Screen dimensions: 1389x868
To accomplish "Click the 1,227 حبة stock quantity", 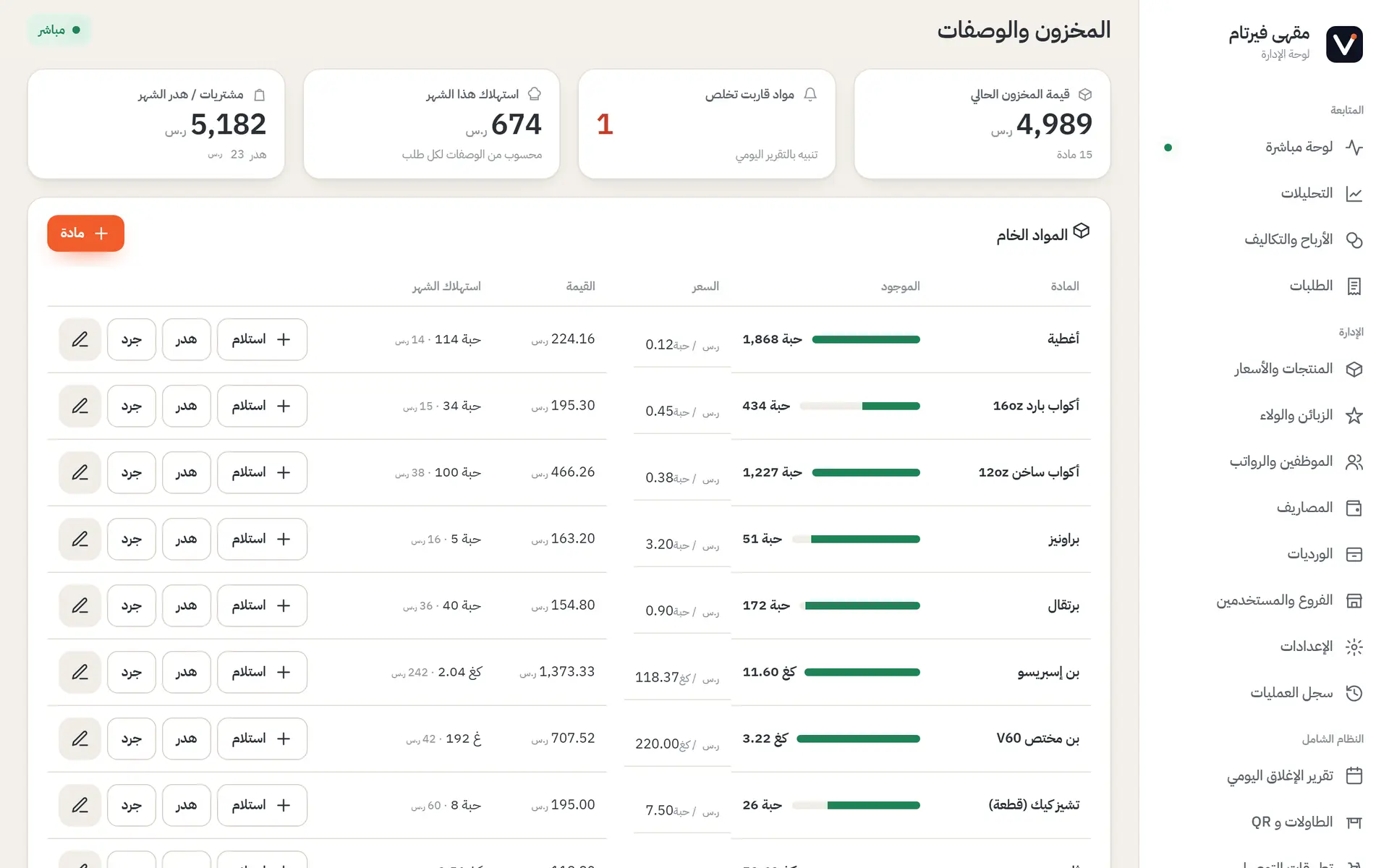I will (x=772, y=472).
